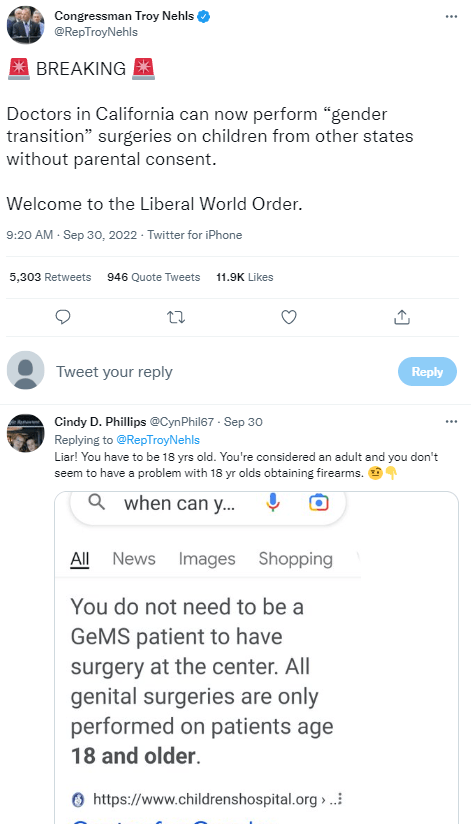Click the blue Reply button
This screenshot has height=824, width=471.
click(x=427, y=372)
